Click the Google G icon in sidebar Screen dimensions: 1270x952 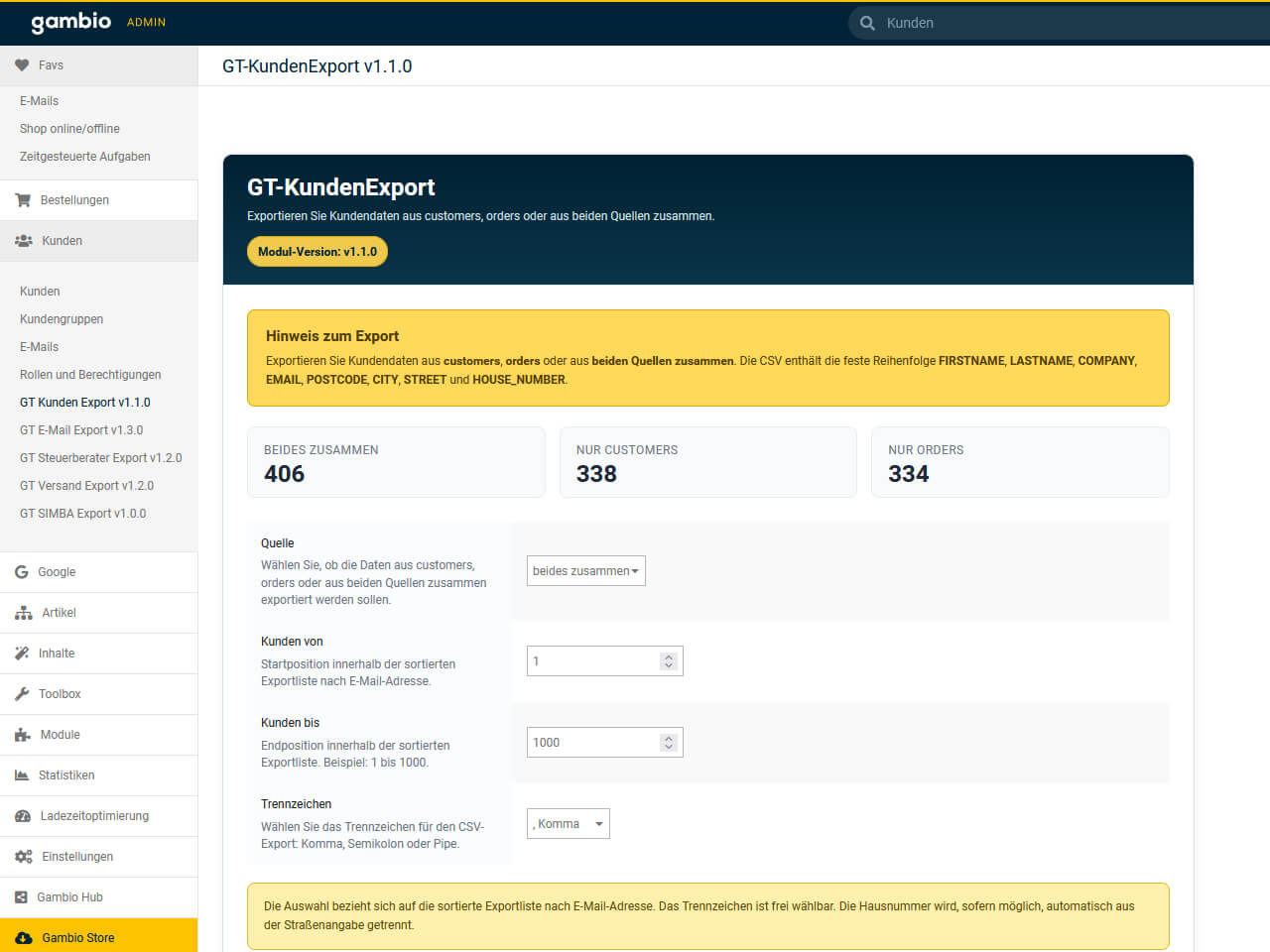(x=22, y=572)
